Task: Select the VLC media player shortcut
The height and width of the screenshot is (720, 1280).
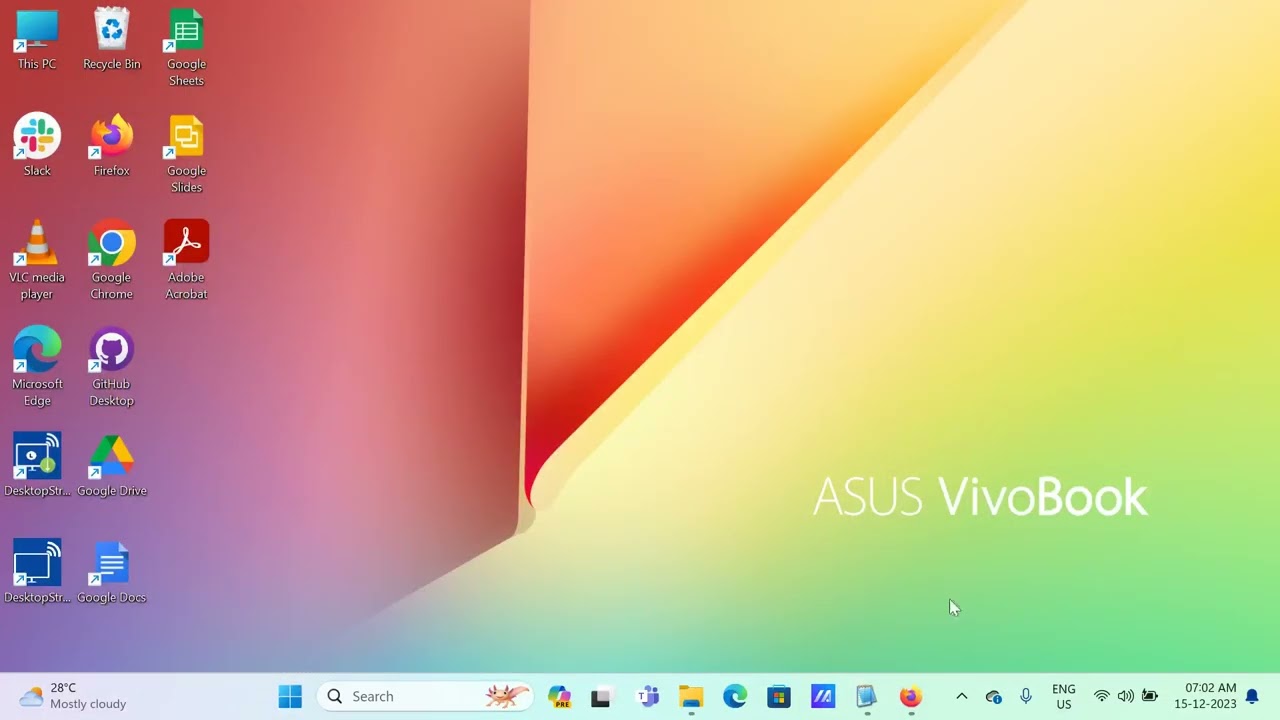Action: pyautogui.click(x=37, y=261)
